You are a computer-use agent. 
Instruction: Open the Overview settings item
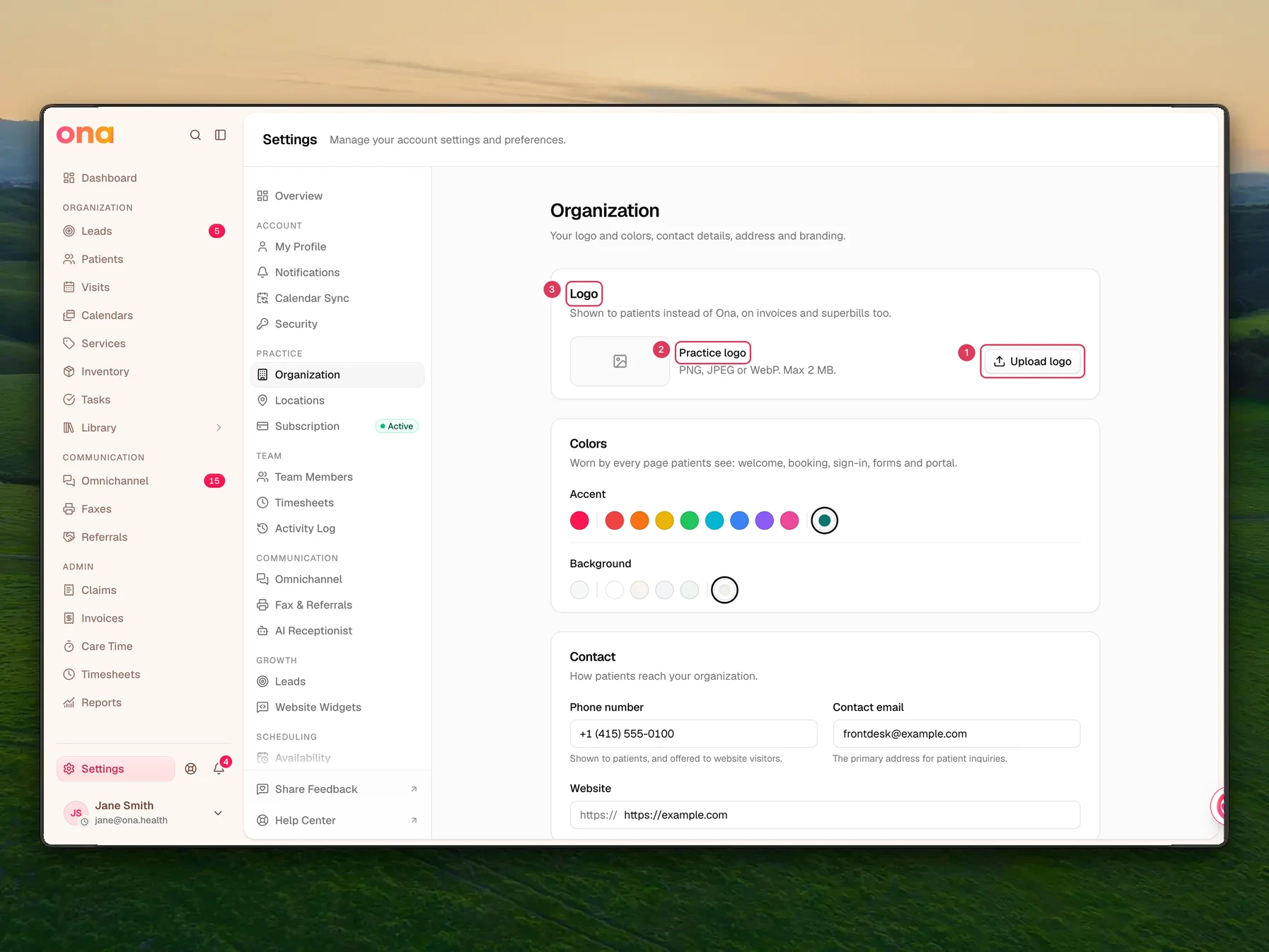[x=337, y=196]
